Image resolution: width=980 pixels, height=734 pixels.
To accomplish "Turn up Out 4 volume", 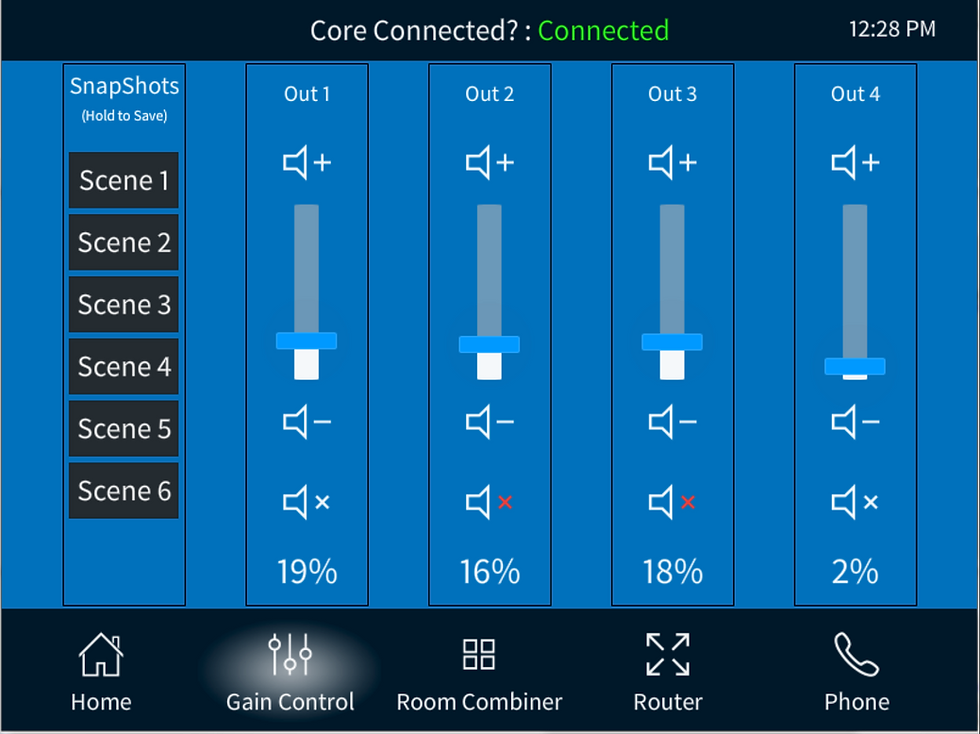I will click(855, 163).
